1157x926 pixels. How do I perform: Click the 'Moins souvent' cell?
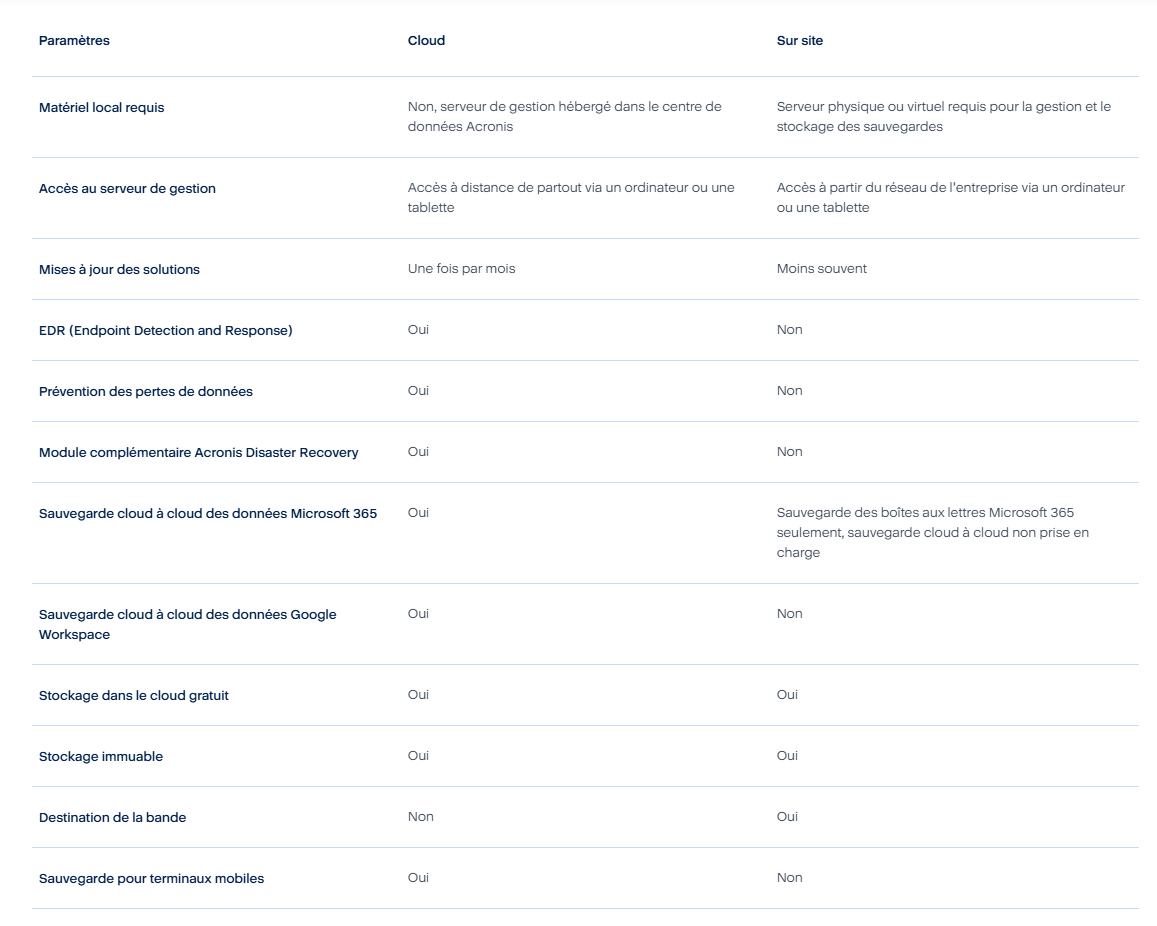[822, 269]
